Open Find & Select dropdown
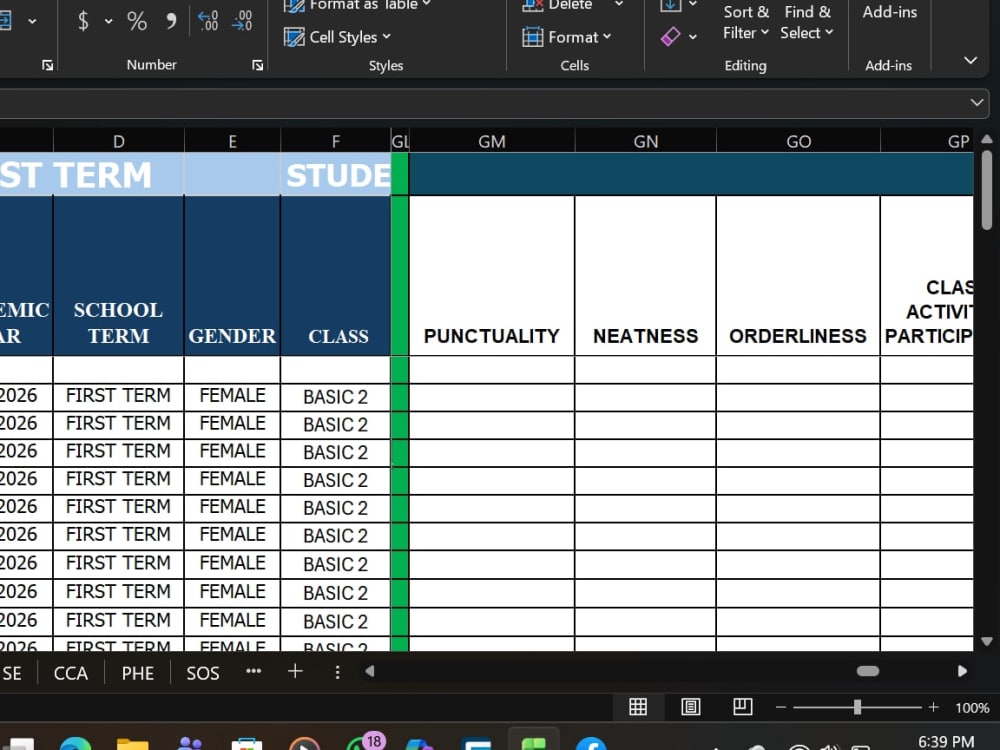1000x750 pixels. (807, 22)
